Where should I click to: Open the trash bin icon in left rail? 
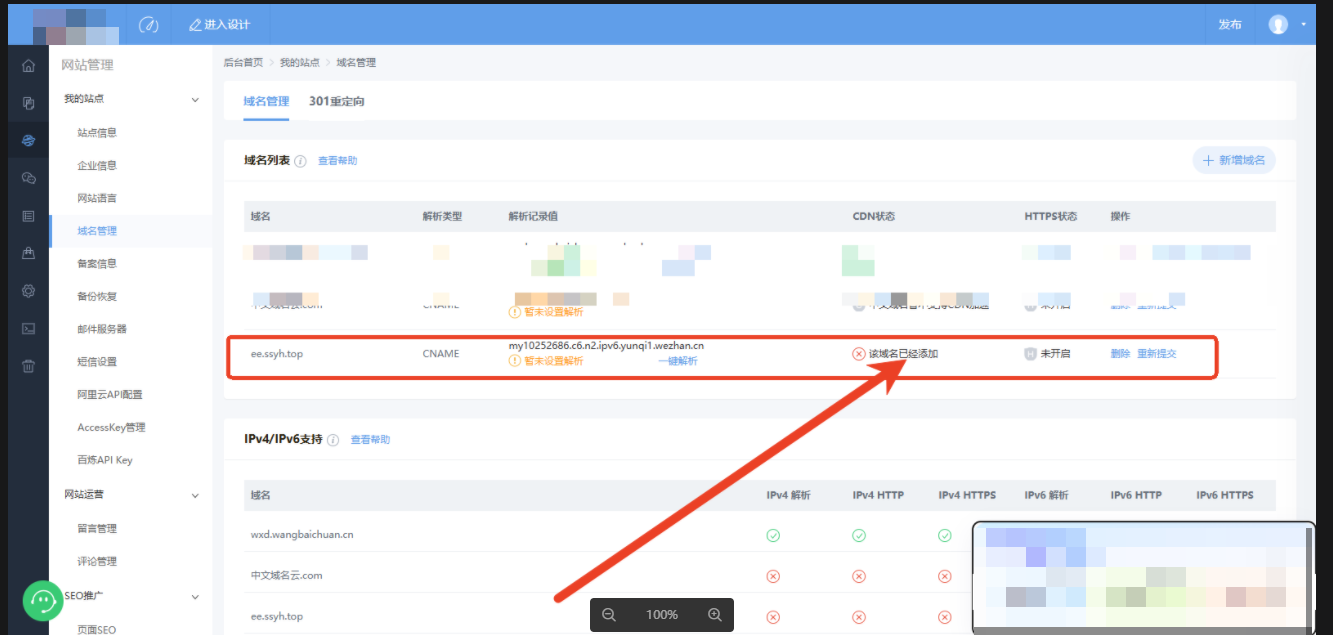[28, 366]
